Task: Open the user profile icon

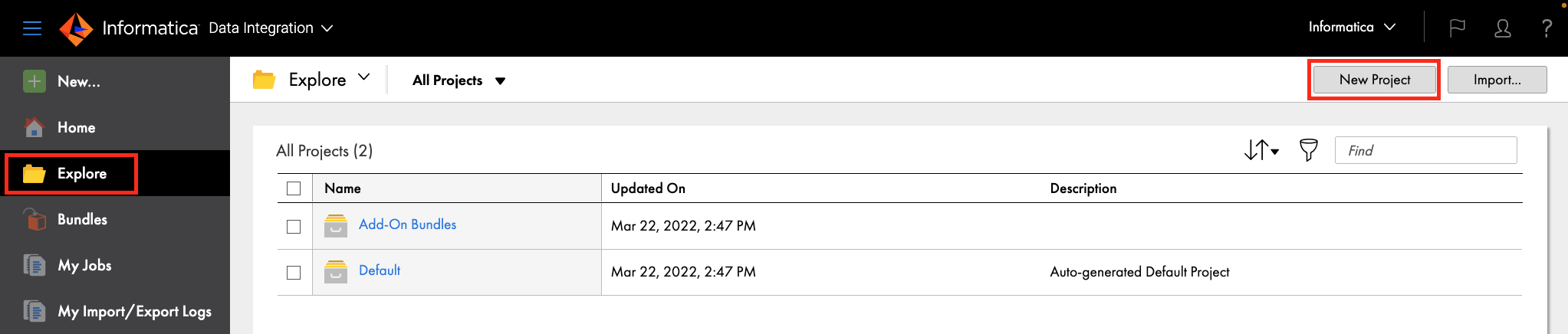Action: (1502, 28)
